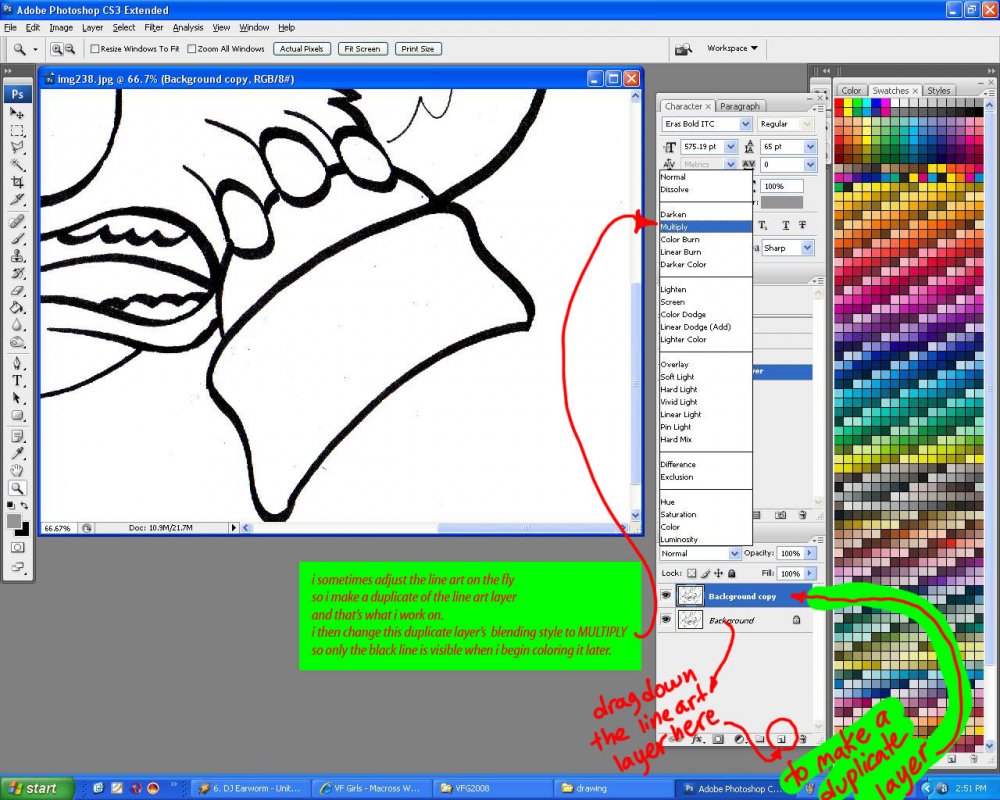This screenshot has width=1000, height=800.
Task: Select the Polygonal Lasso tool
Action: (17, 147)
